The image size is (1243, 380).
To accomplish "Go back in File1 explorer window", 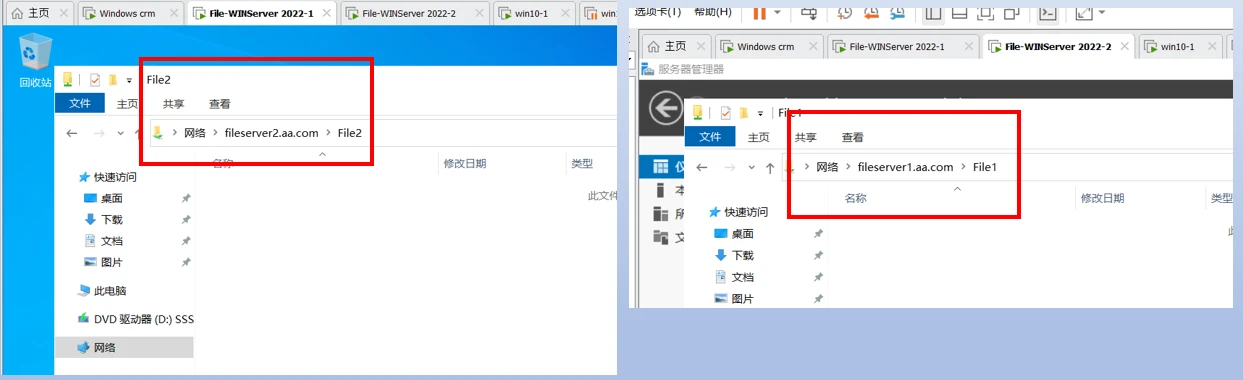I will pos(702,168).
